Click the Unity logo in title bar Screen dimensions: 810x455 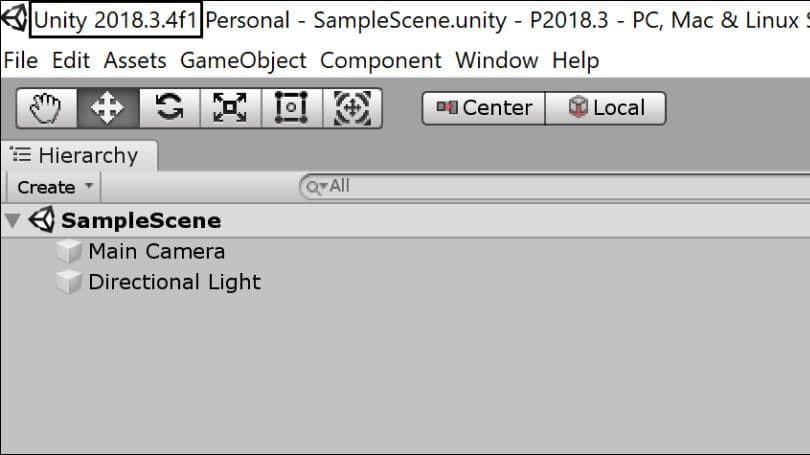pos(14,18)
